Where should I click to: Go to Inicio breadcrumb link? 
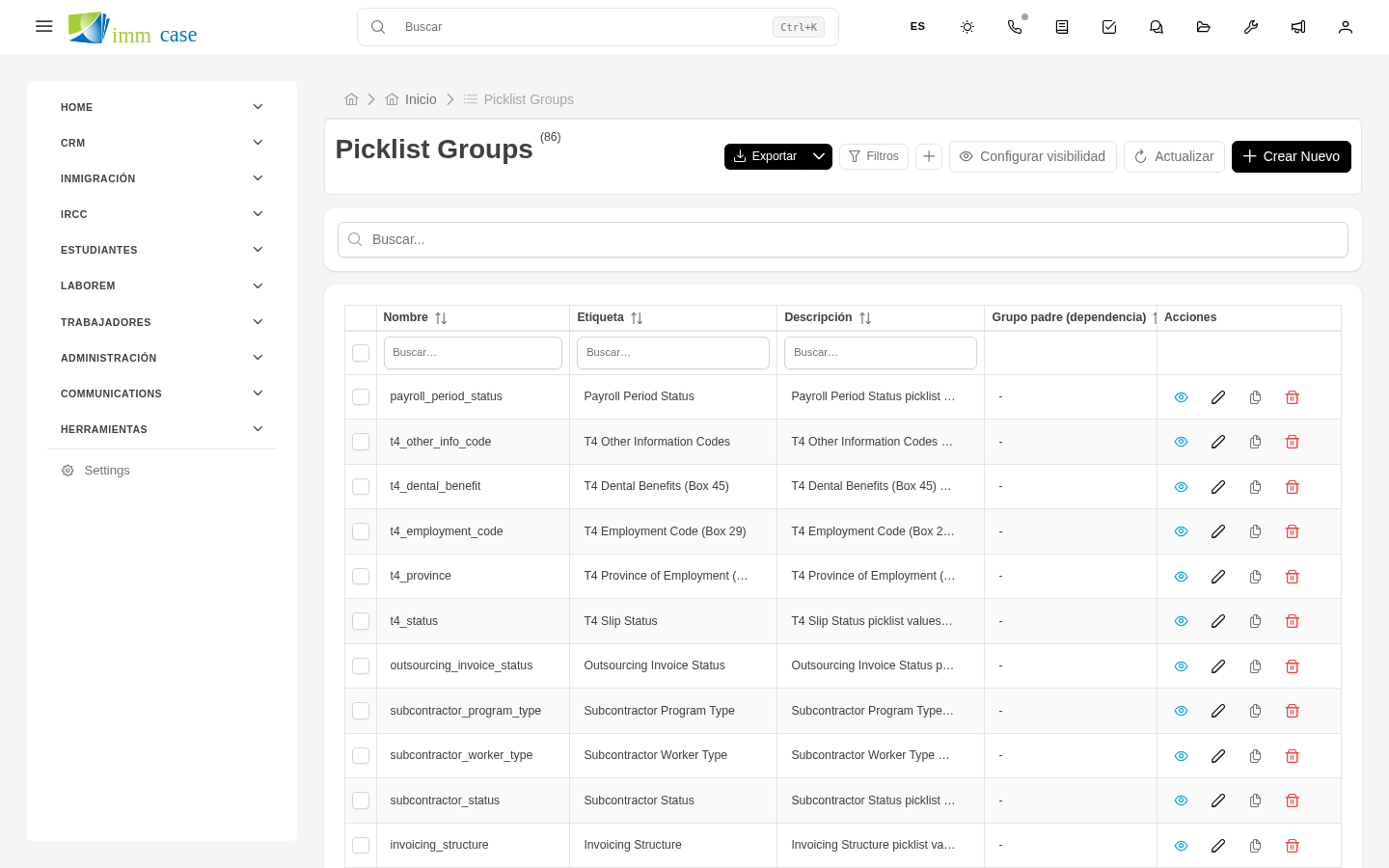pyautogui.click(x=411, y=99)
